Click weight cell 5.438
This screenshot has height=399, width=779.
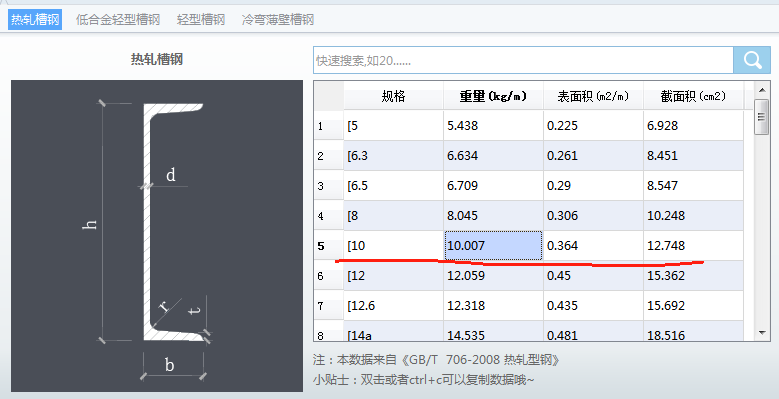pyautogui.click(x=493, y=126)
